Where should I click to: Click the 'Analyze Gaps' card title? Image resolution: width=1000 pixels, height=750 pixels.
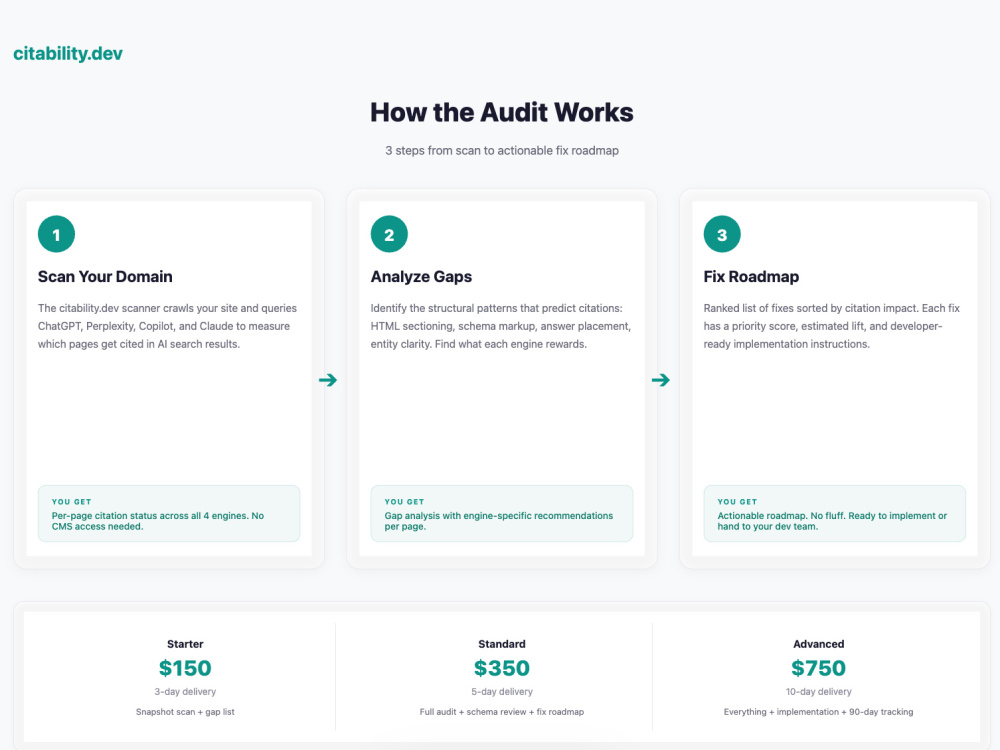(422, 277)
